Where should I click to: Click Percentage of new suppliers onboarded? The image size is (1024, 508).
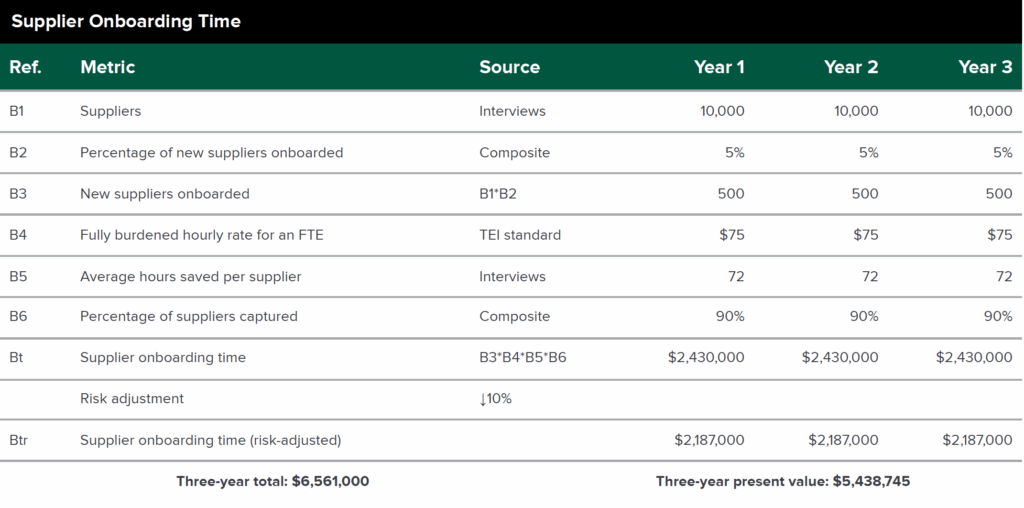[212, 153]
